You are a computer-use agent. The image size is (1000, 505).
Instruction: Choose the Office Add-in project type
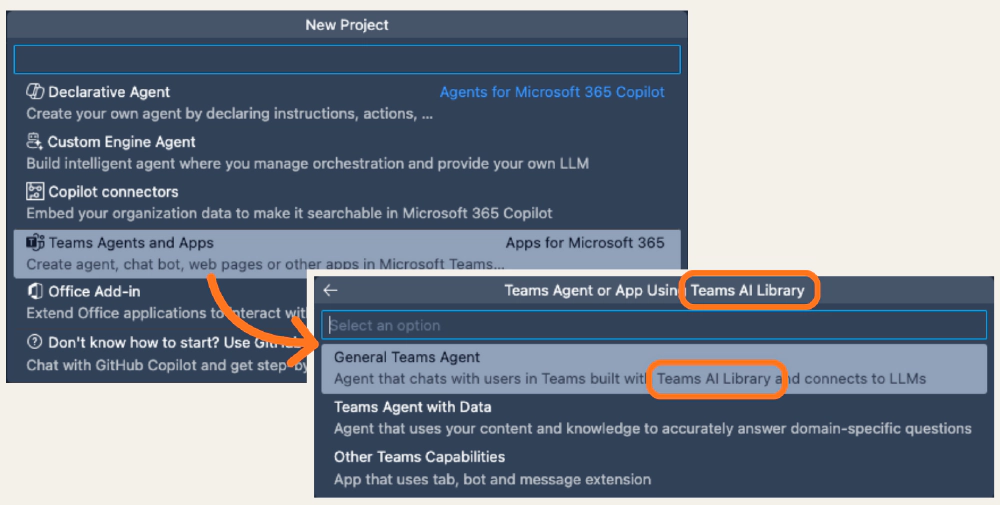(94, 292)
